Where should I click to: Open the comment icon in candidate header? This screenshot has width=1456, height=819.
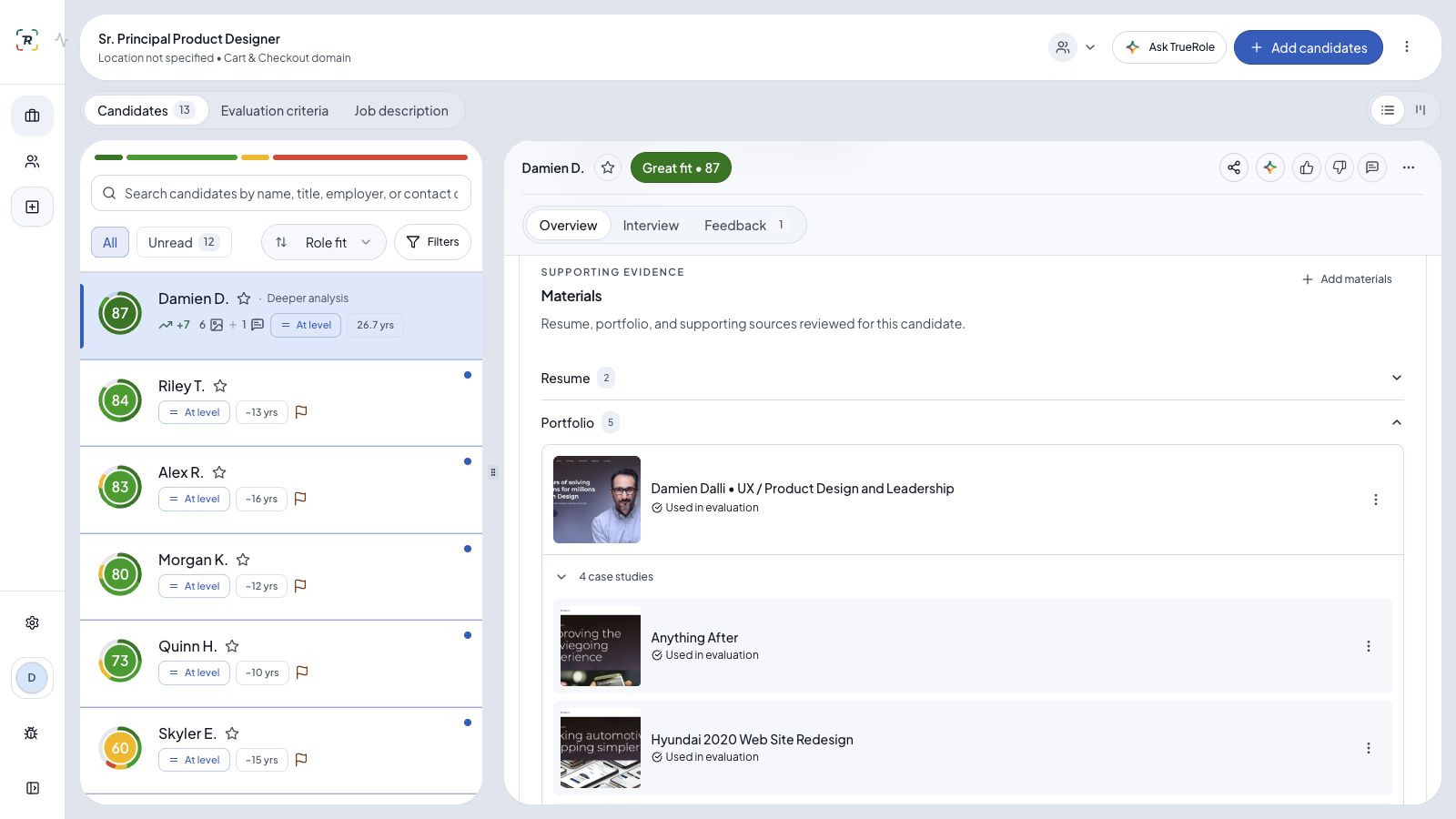(x=1372, y=167)
